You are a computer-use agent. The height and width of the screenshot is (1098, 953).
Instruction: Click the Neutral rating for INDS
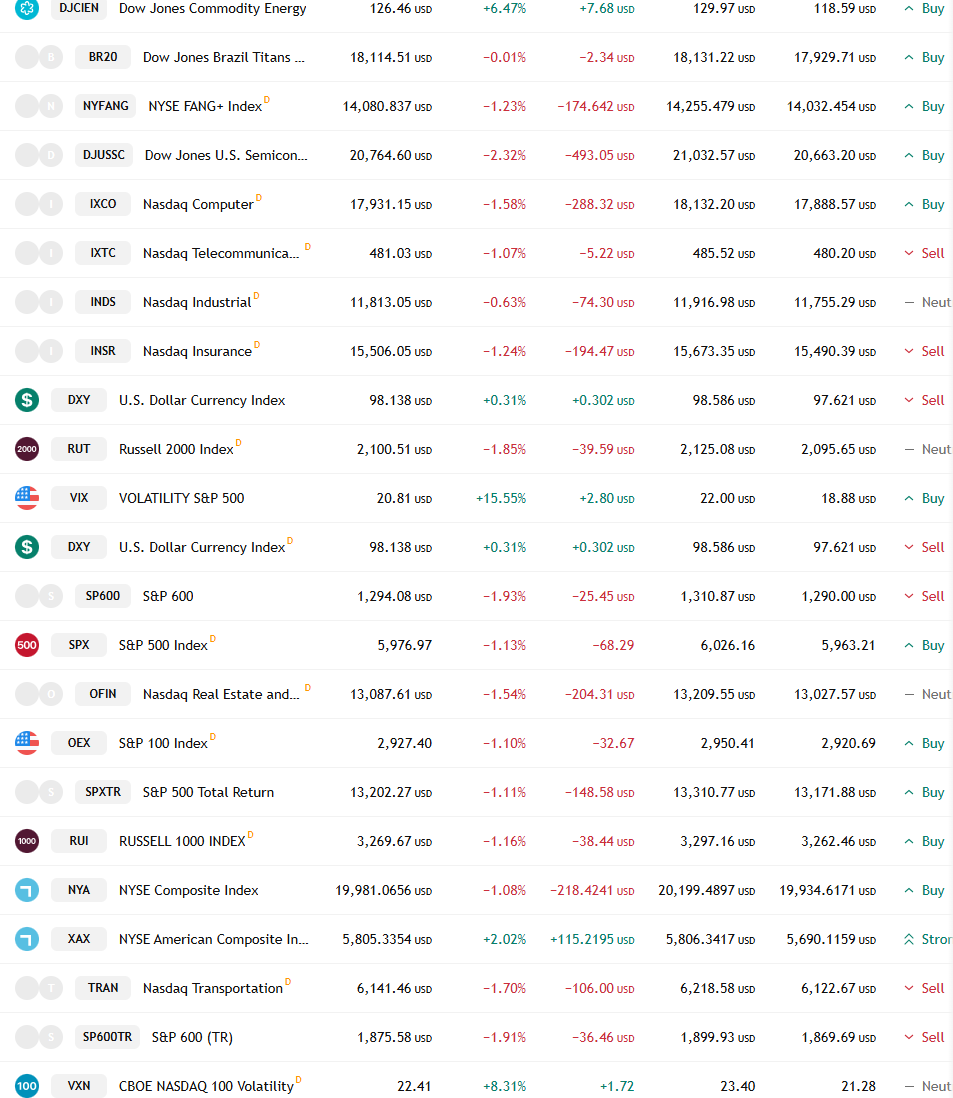[928, 303]
